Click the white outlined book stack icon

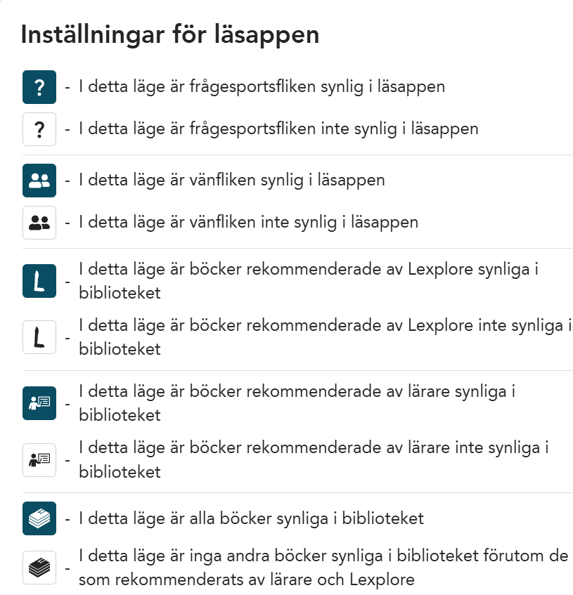pyautogui.click(x=39, y=568)
